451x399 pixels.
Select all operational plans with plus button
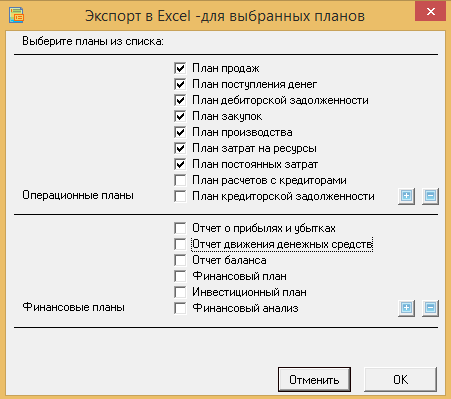coord(406,196)
